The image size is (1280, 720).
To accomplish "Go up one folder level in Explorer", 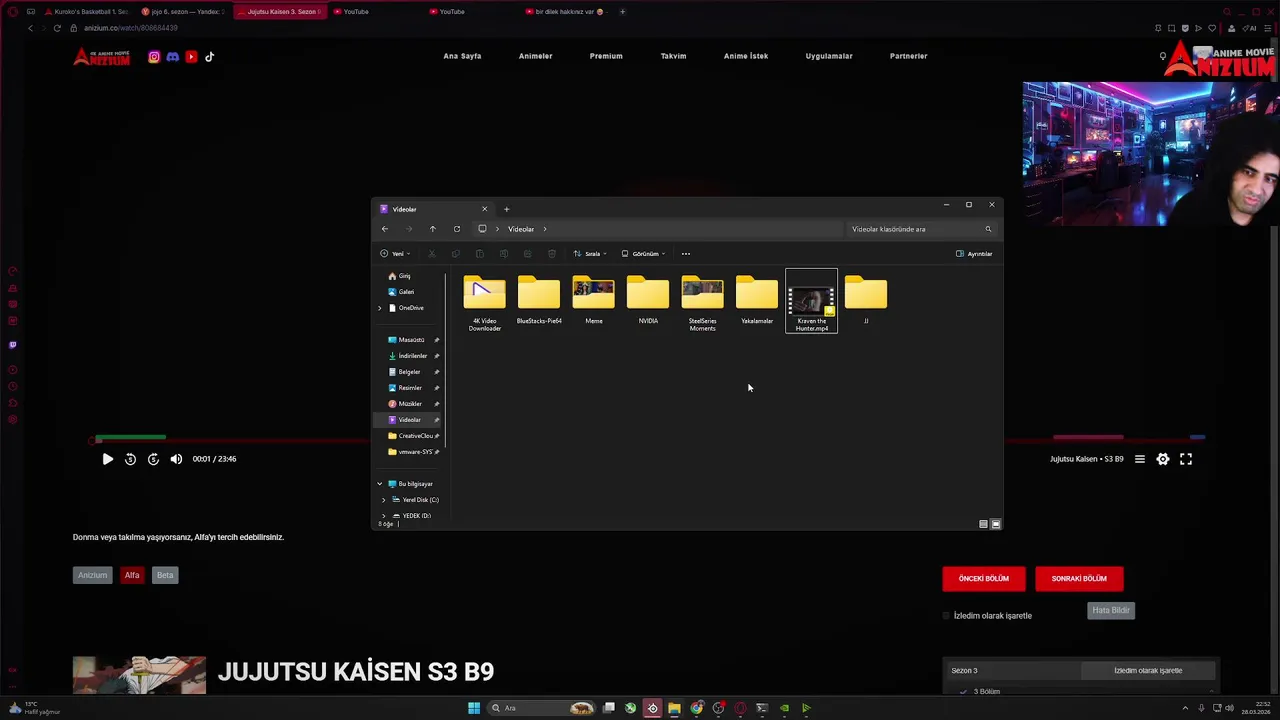I will pos(432,229).
